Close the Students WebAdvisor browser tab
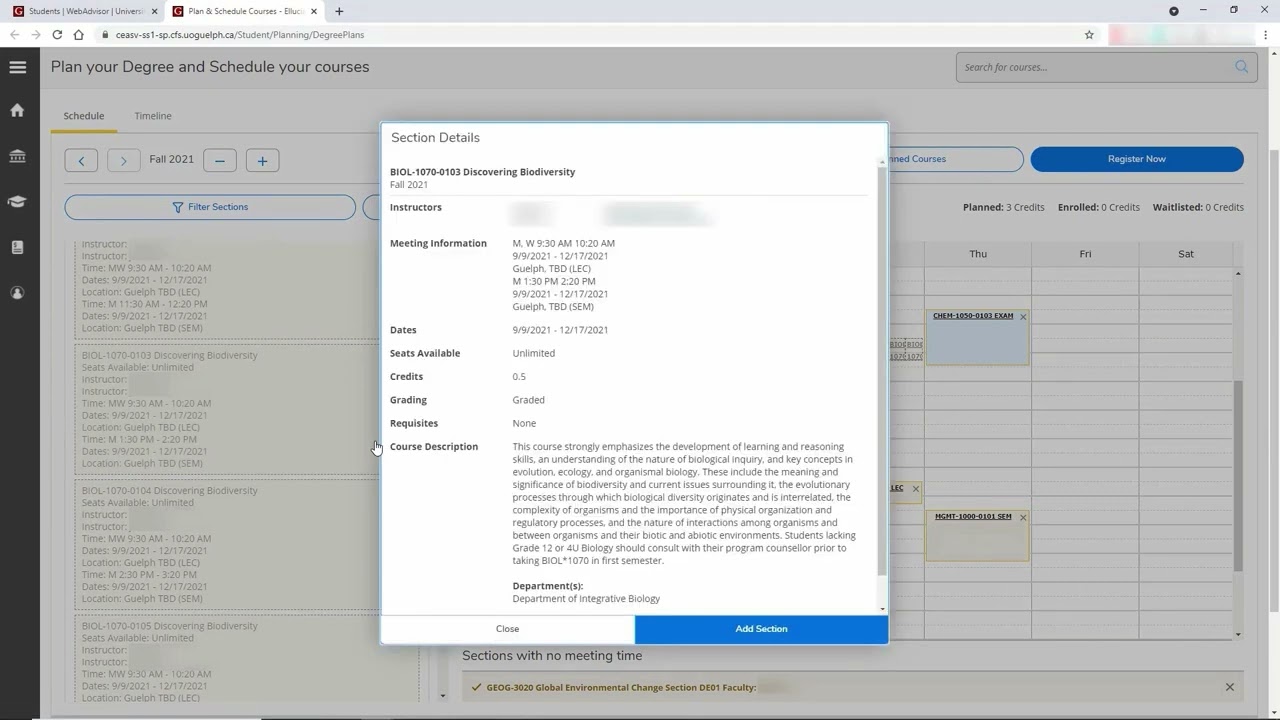1280x720 pixels. [153, 11]
